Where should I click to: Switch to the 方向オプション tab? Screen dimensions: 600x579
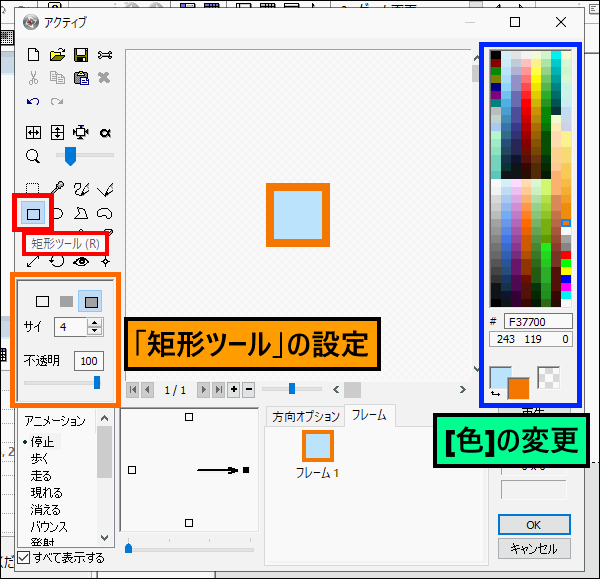pyautogui.click(x=305, y=416)
